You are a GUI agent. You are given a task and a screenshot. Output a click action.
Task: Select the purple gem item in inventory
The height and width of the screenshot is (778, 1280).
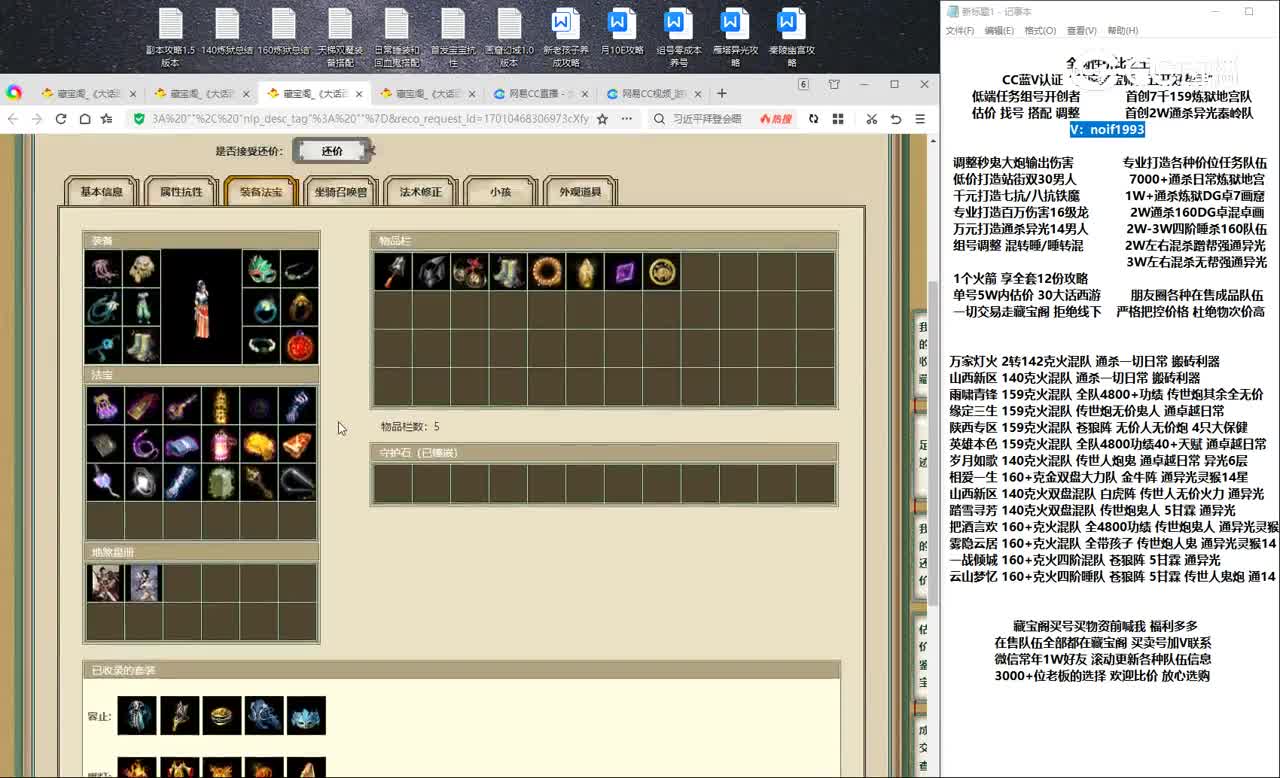pos(623,272)
